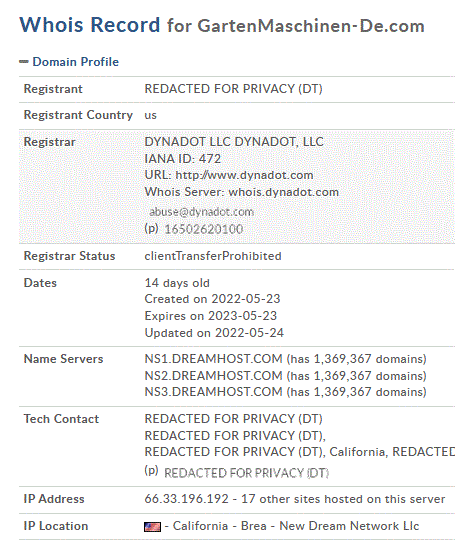Screen dimensions: 455x541
Task: Collapse the Domain Profile section
Action: coord(76,62)
